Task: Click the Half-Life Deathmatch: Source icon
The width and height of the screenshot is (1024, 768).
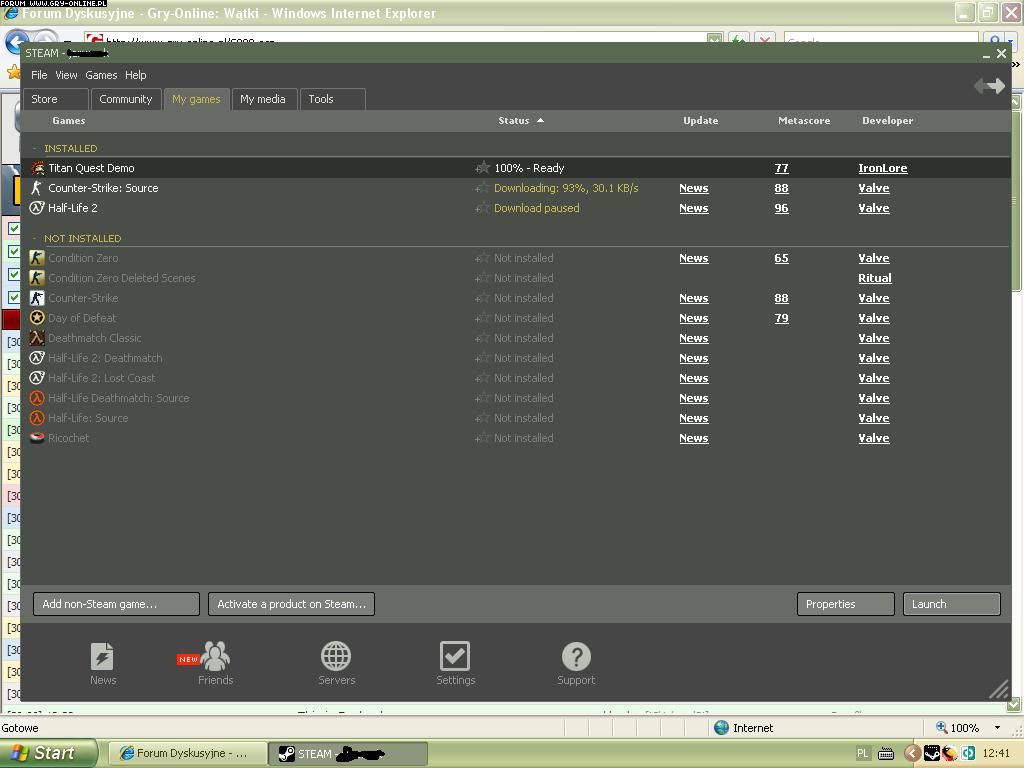Action: point(37,398)
